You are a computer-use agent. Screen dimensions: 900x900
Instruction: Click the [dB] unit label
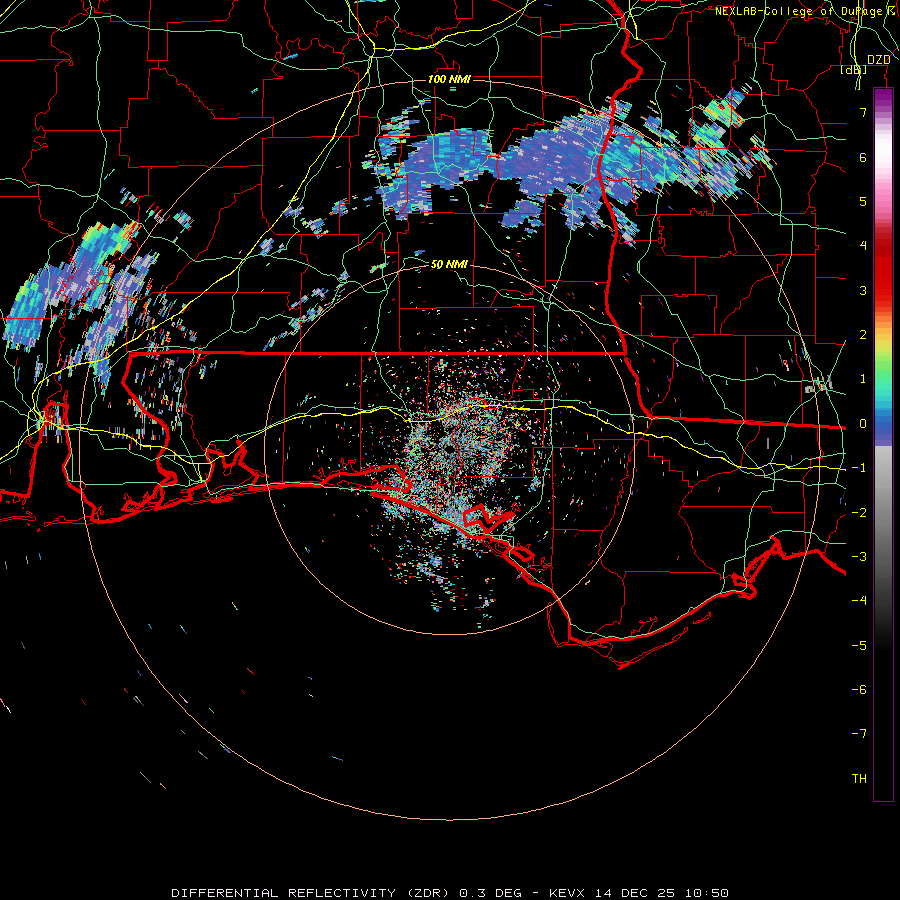click(854, 70)
